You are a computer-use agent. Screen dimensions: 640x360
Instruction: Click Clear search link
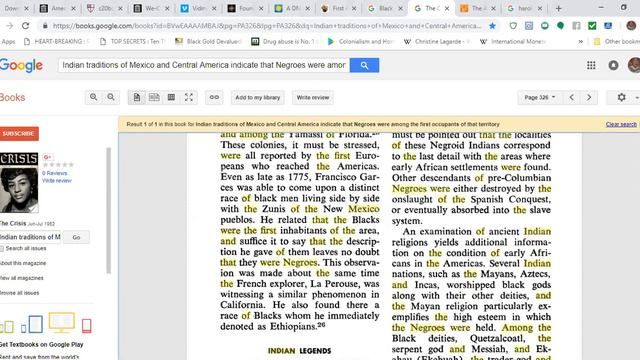pos(621,124)
